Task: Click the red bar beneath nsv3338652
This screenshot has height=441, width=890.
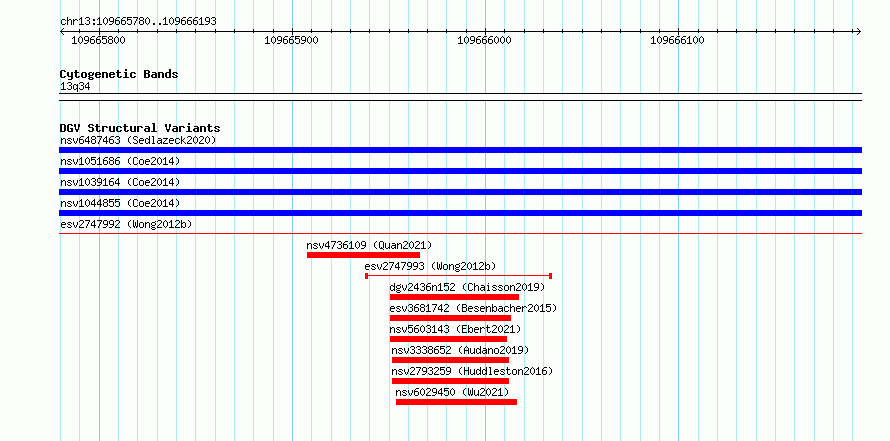Action: [x=450, y=360]
